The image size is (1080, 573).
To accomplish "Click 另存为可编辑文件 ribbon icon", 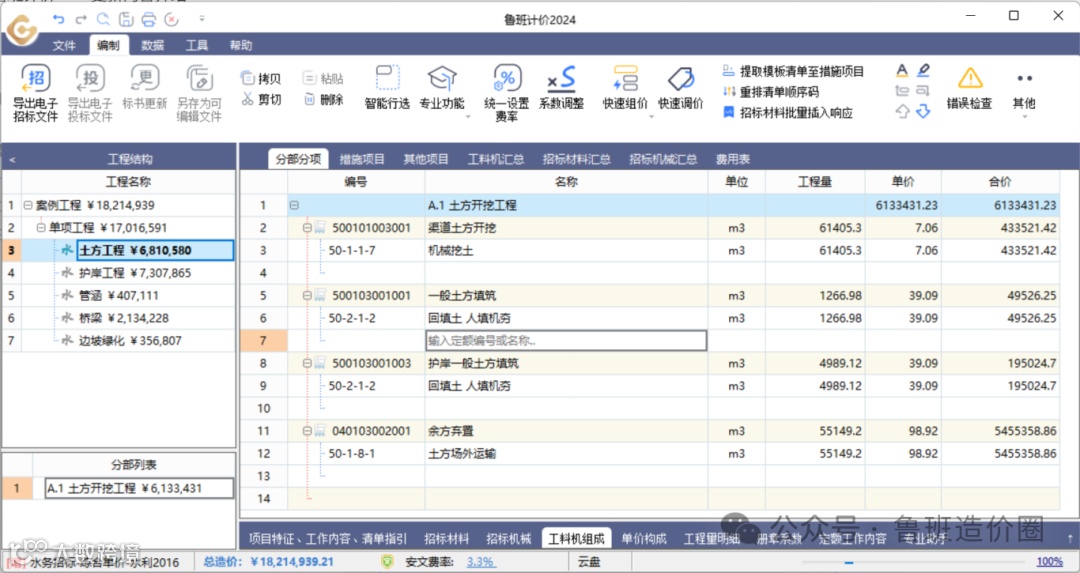I will (x=199, y=79).
